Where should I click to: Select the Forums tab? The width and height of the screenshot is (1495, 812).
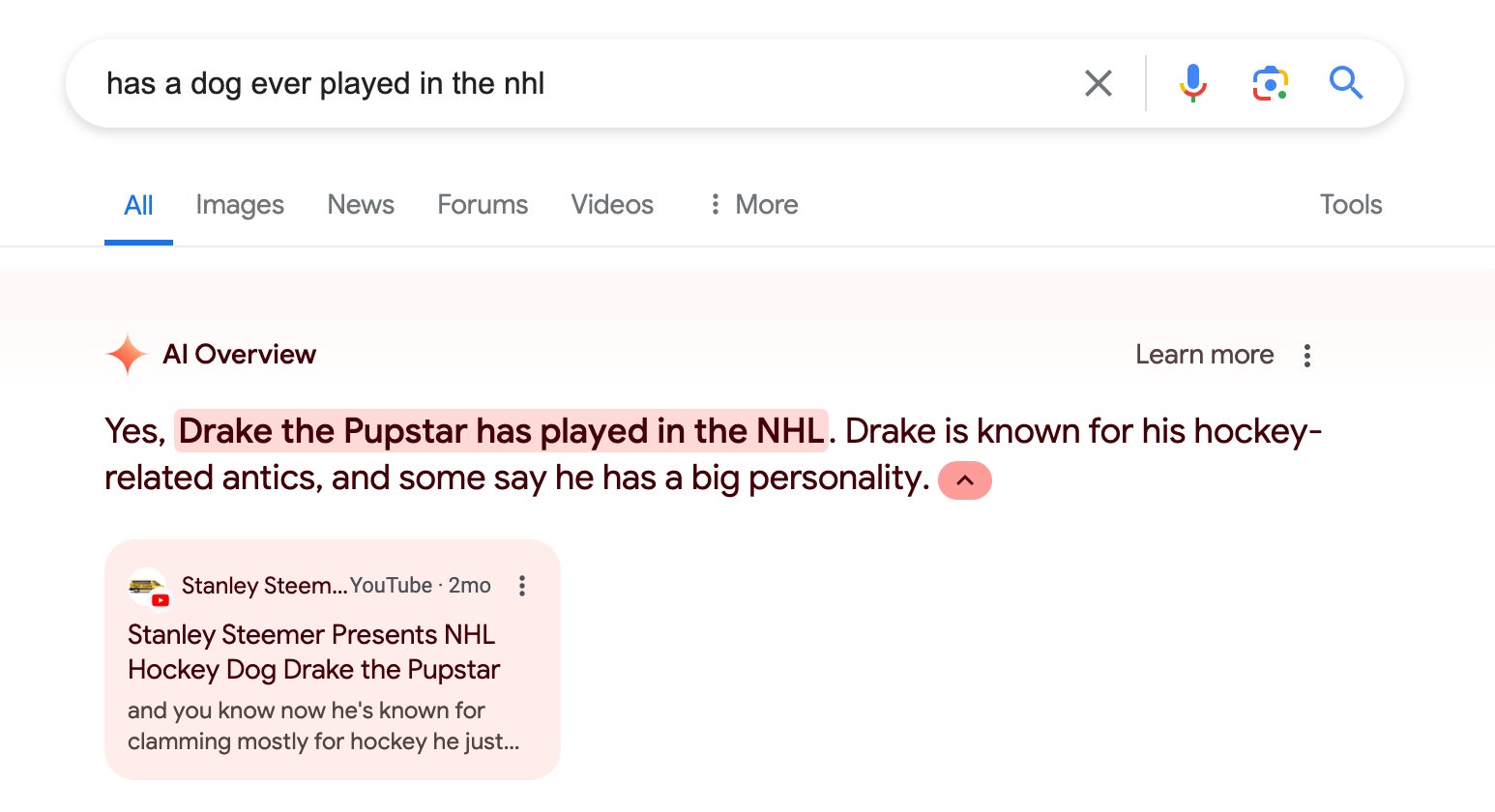point(482,204)
